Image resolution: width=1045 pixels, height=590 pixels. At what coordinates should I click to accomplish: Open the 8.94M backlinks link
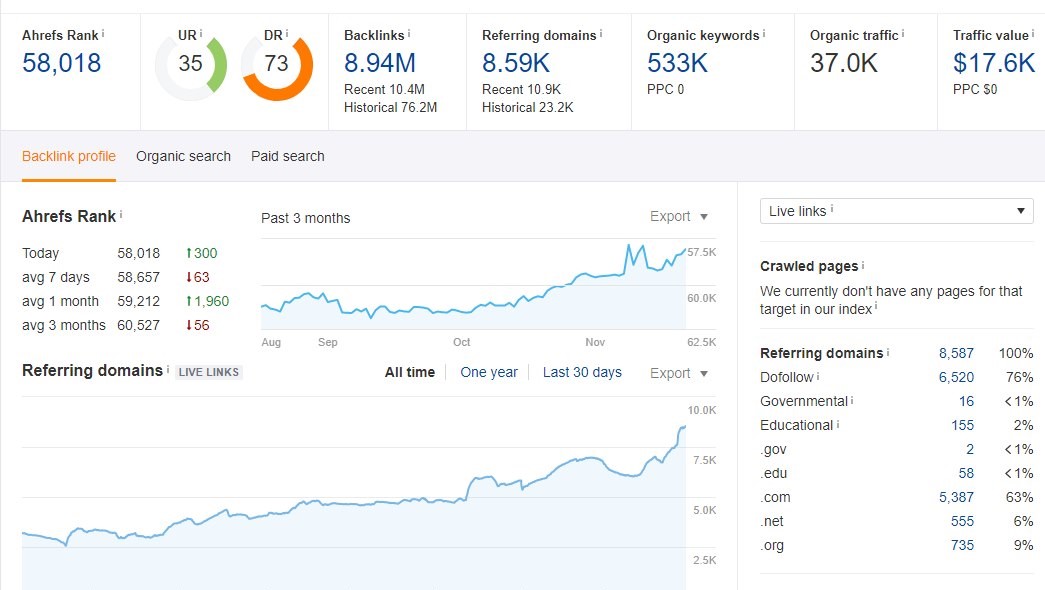coord(379,63)
